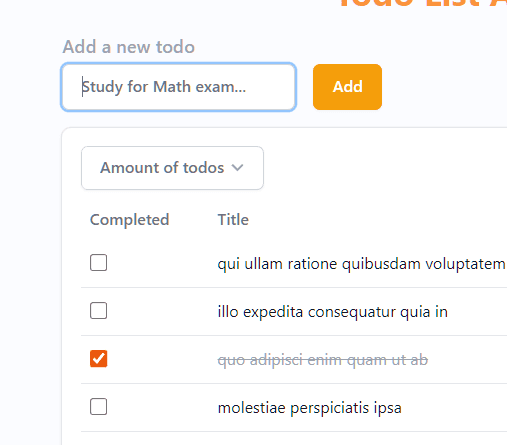
Task: Mark 'illo expedita consequatur quia in' as completed
Action: pos(99,311)
